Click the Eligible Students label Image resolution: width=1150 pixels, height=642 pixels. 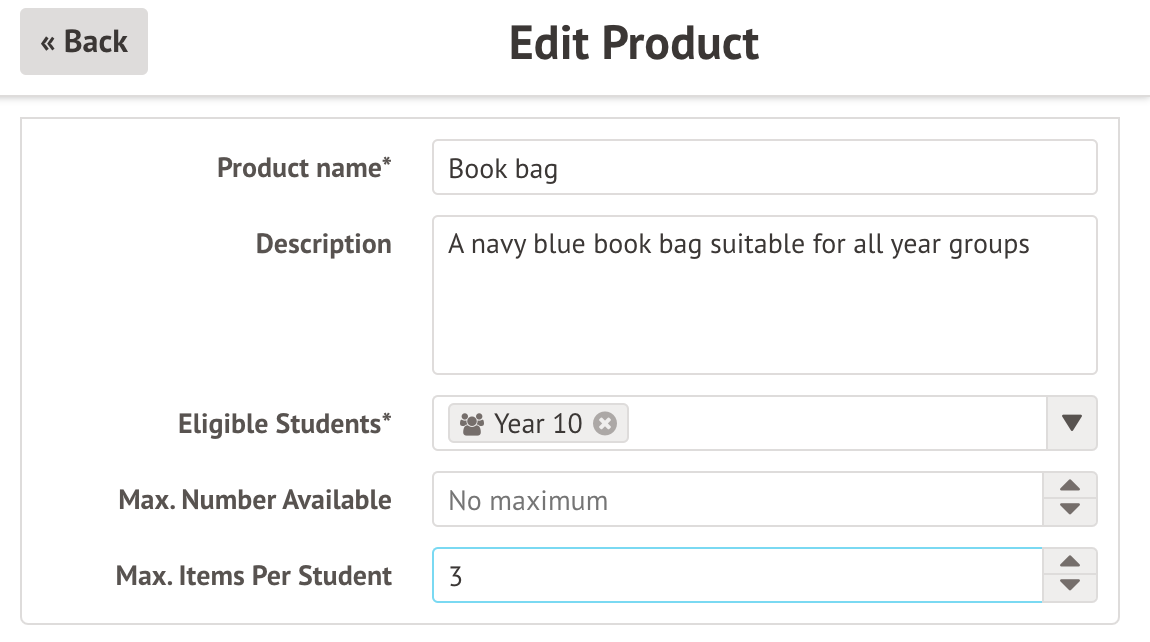(x=284, y=424)
